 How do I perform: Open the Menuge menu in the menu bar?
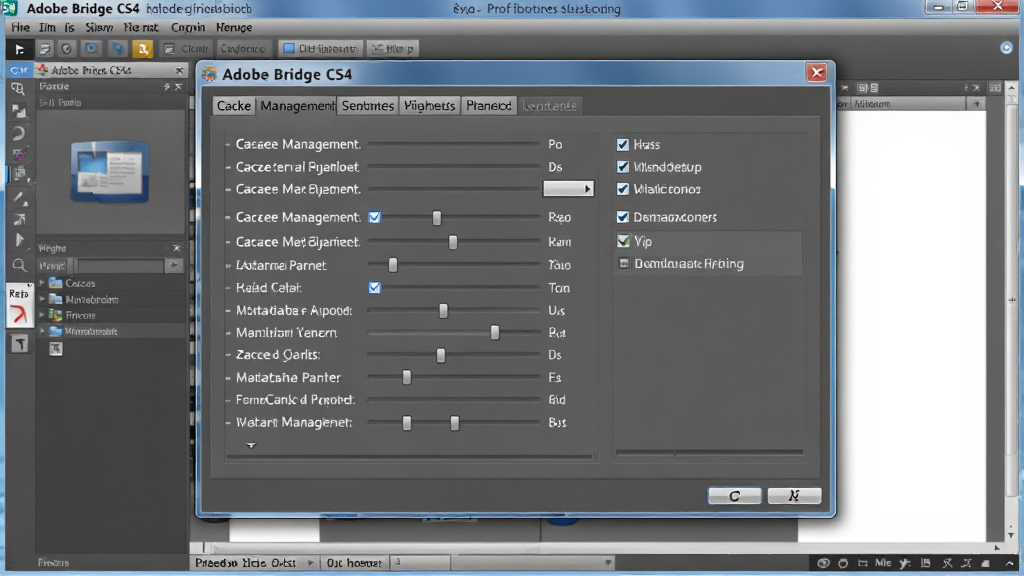click(234, 27)
